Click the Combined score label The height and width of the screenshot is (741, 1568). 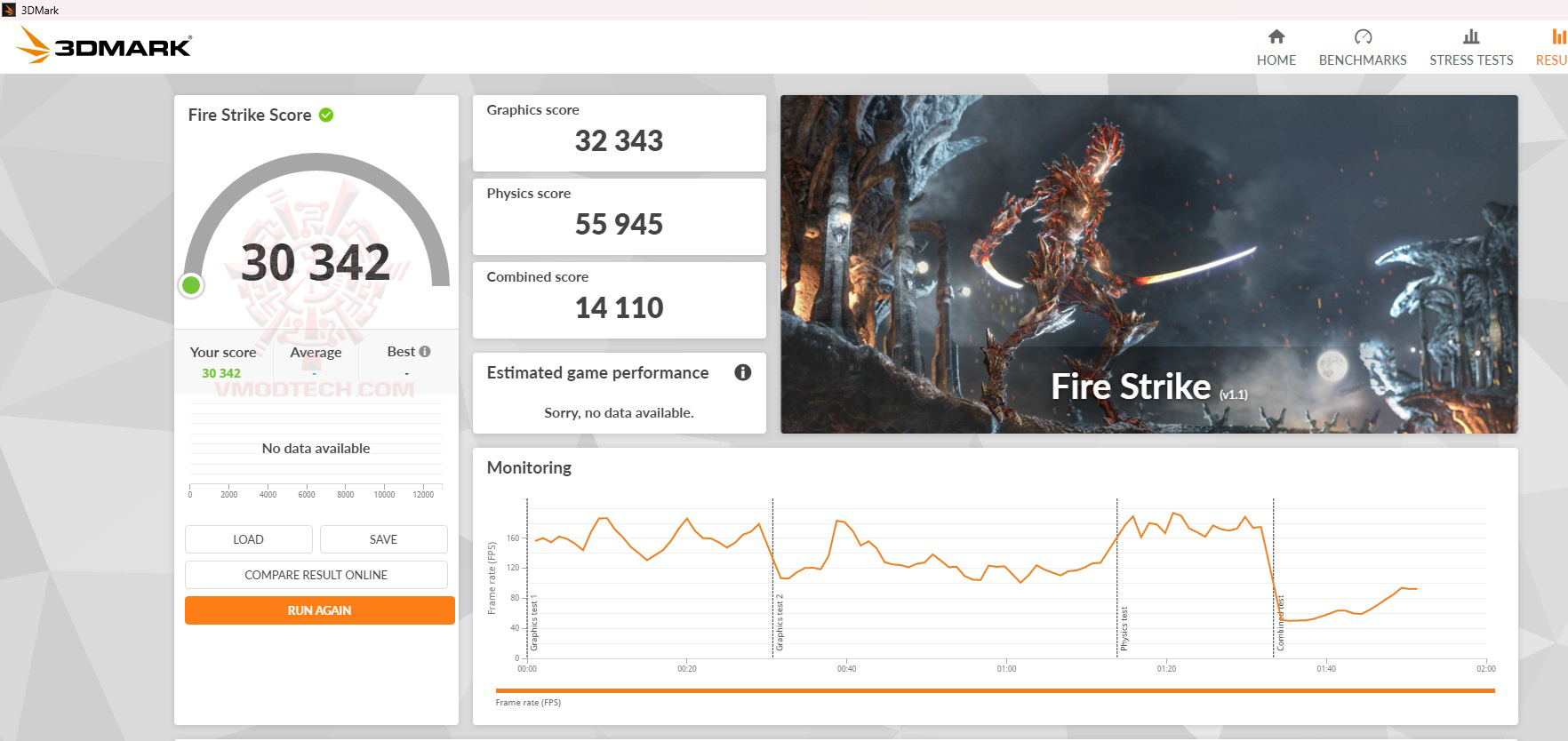point(538,277)
